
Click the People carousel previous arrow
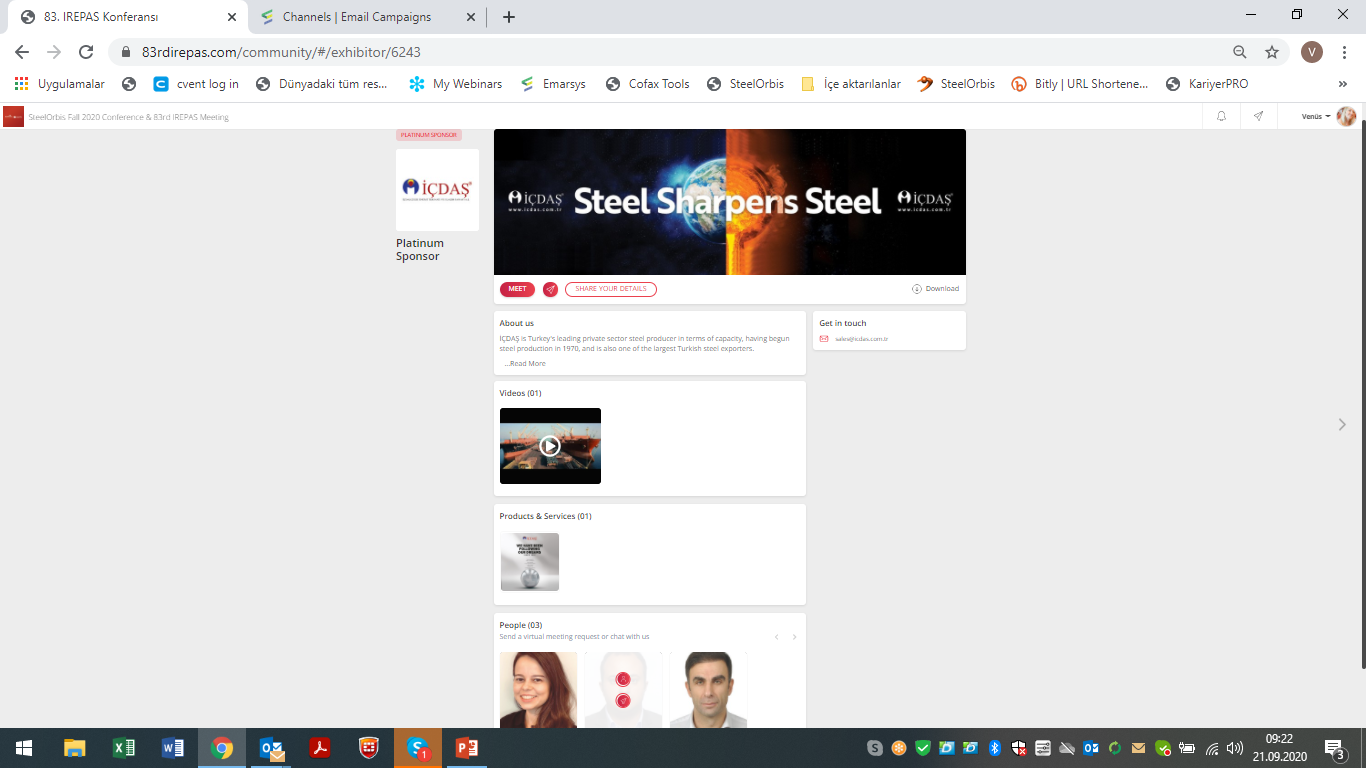tap(776, 637)
